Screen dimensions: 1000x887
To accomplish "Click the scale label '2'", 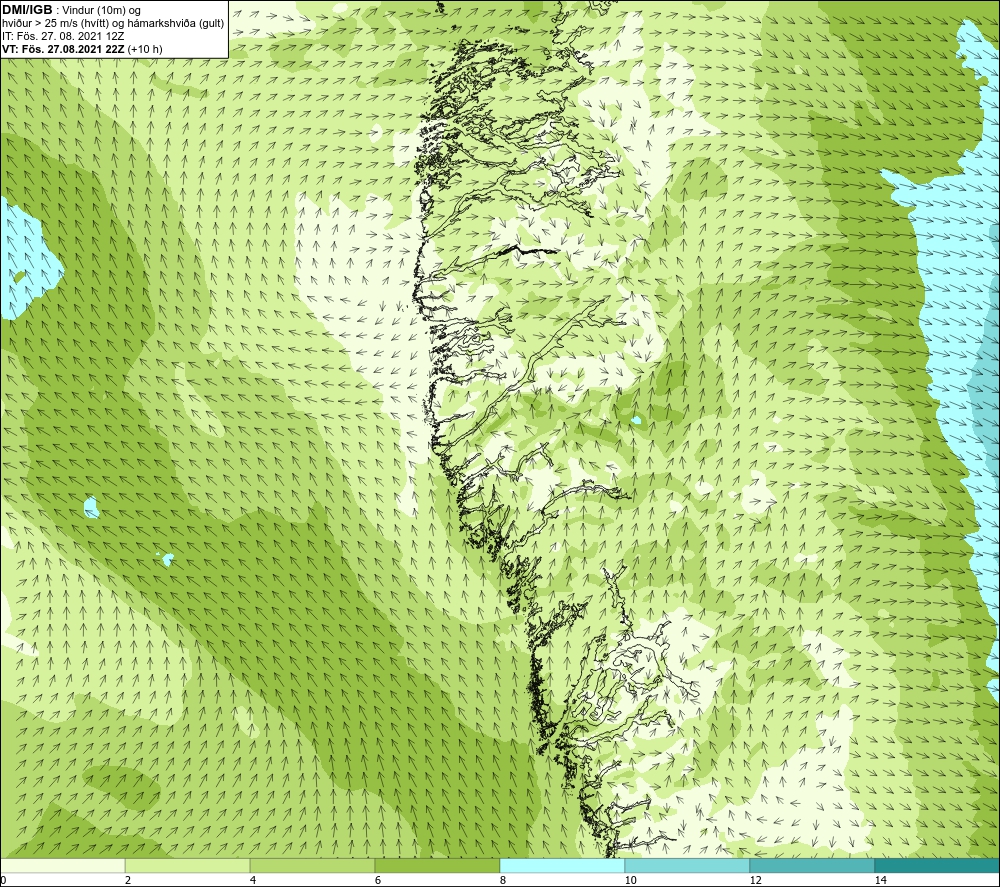I will [128, 880].
